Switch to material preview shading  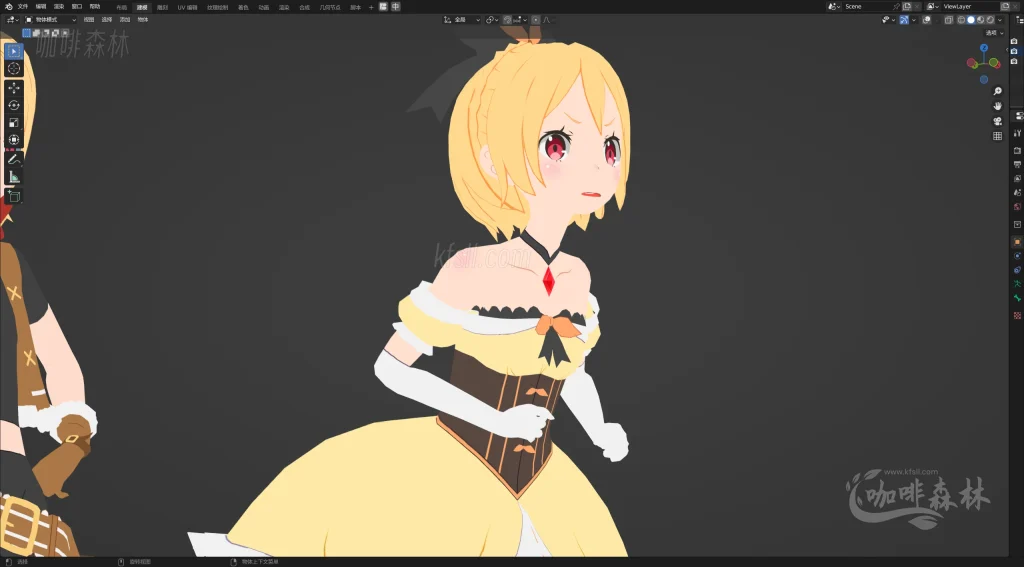(980, 20)
